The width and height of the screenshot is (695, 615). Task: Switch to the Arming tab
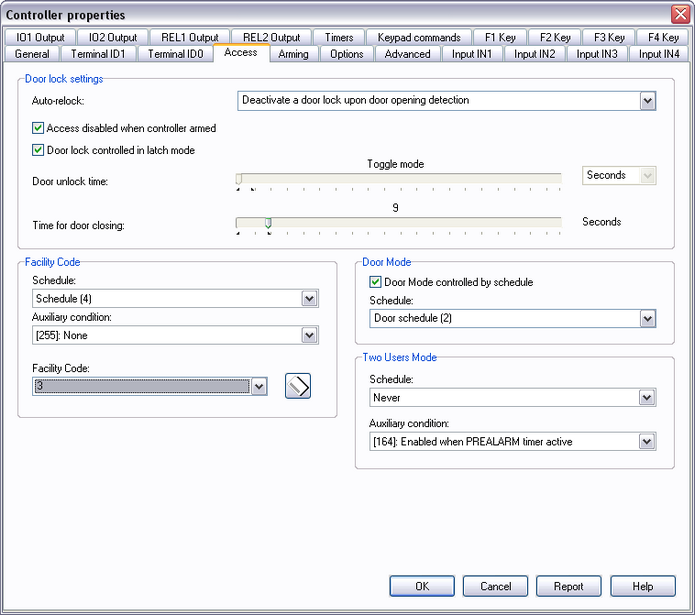coord(293,54)
